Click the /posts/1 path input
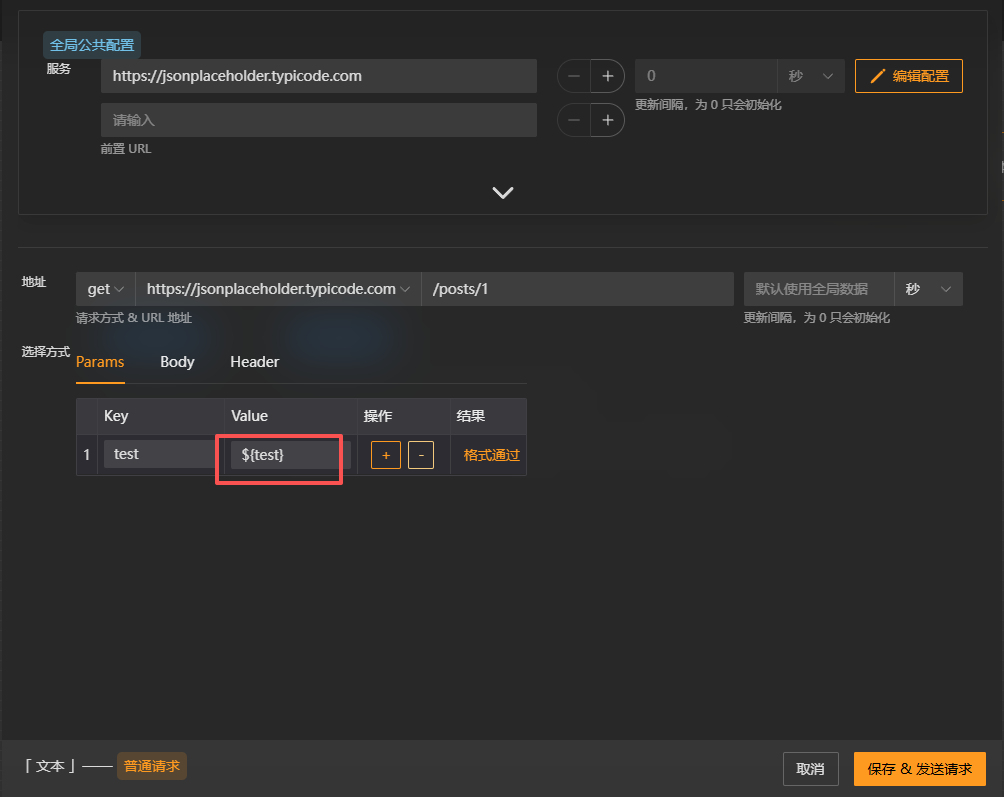Image resolution: width=1004 pixels, height=797 pixels. click(578, 289)
